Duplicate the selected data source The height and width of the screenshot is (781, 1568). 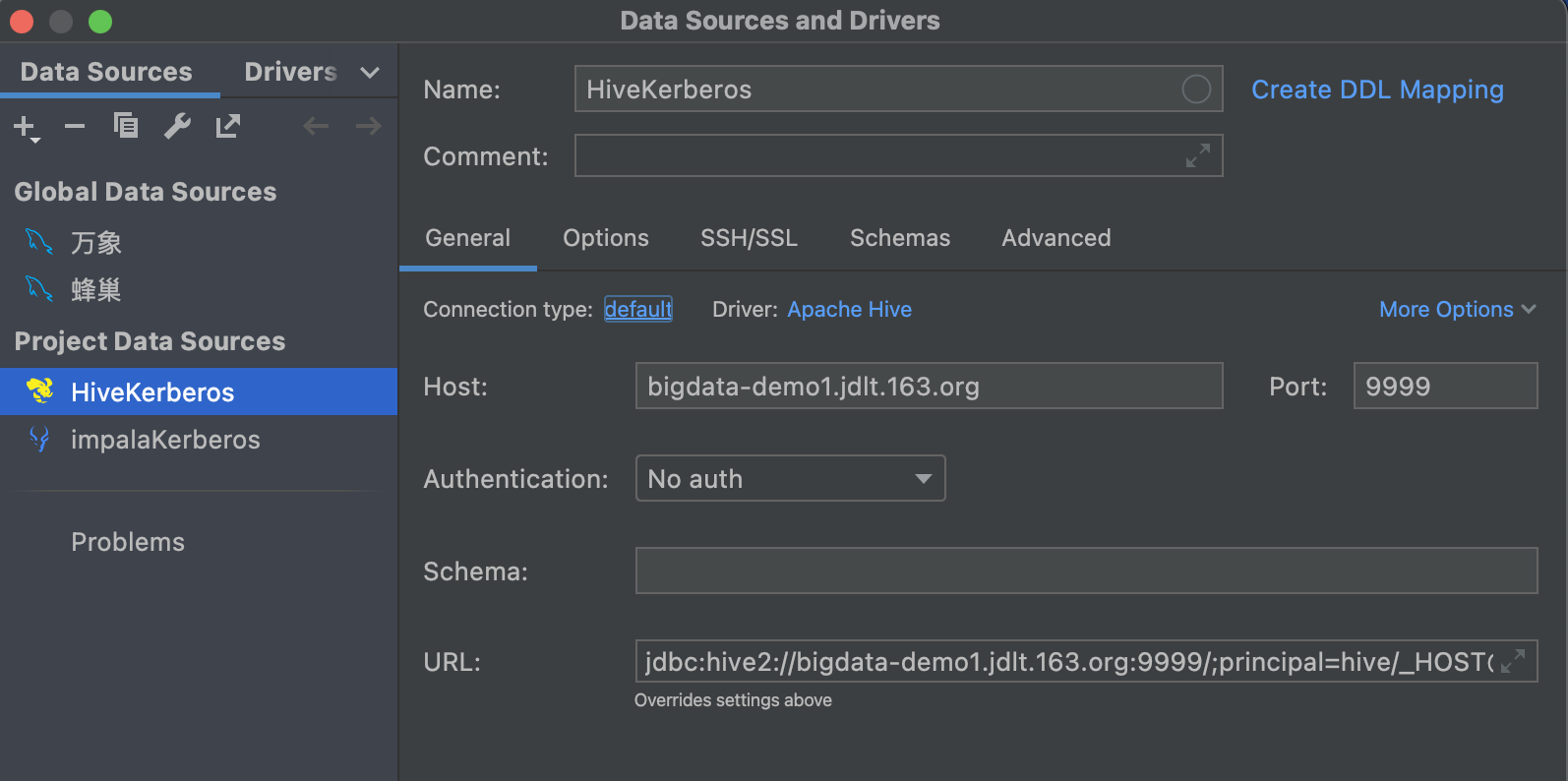[x=126, y=126]
